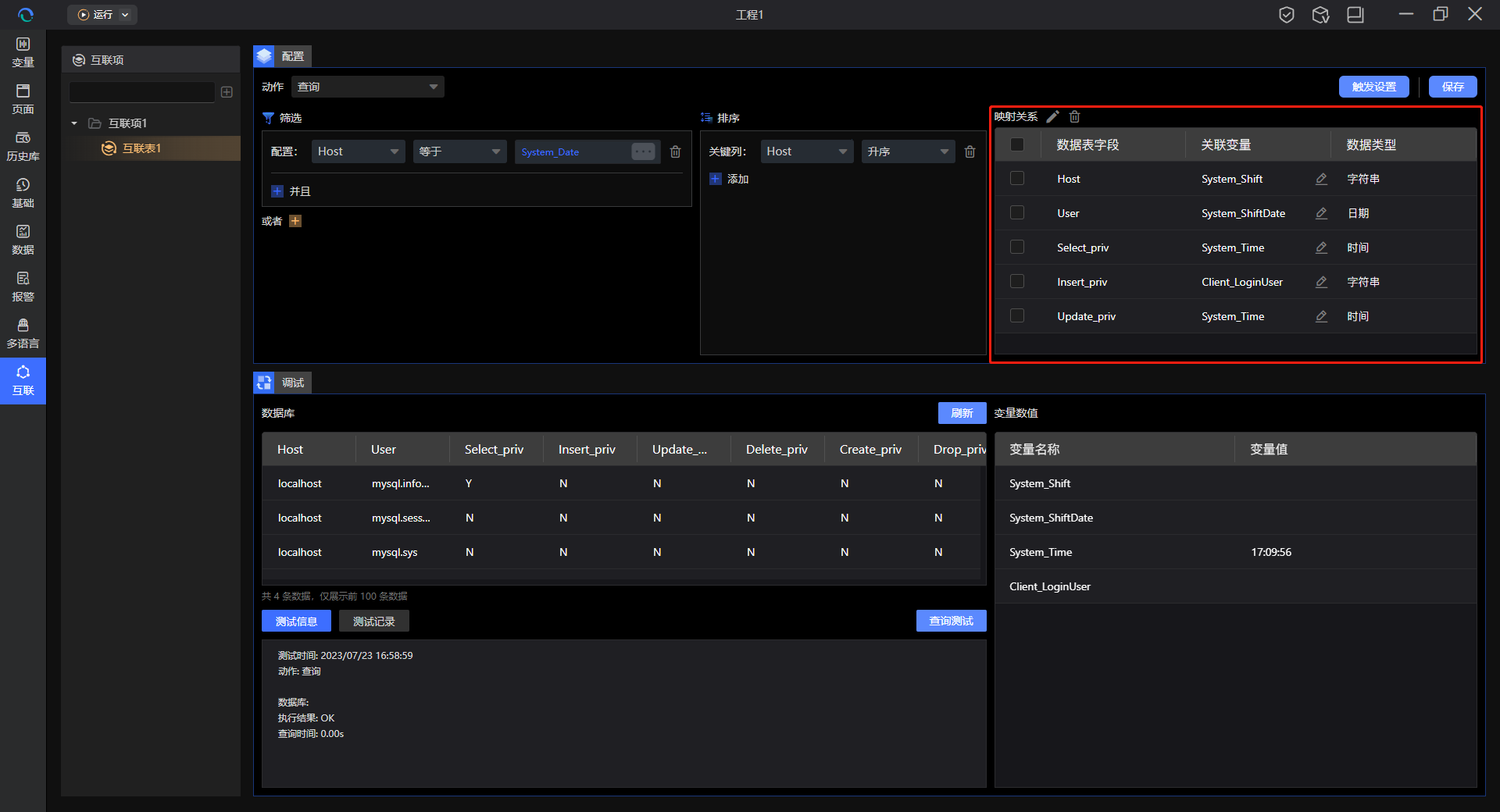Select the mysql.sys database row
The image size is (1500, 812).
(622, 552)
